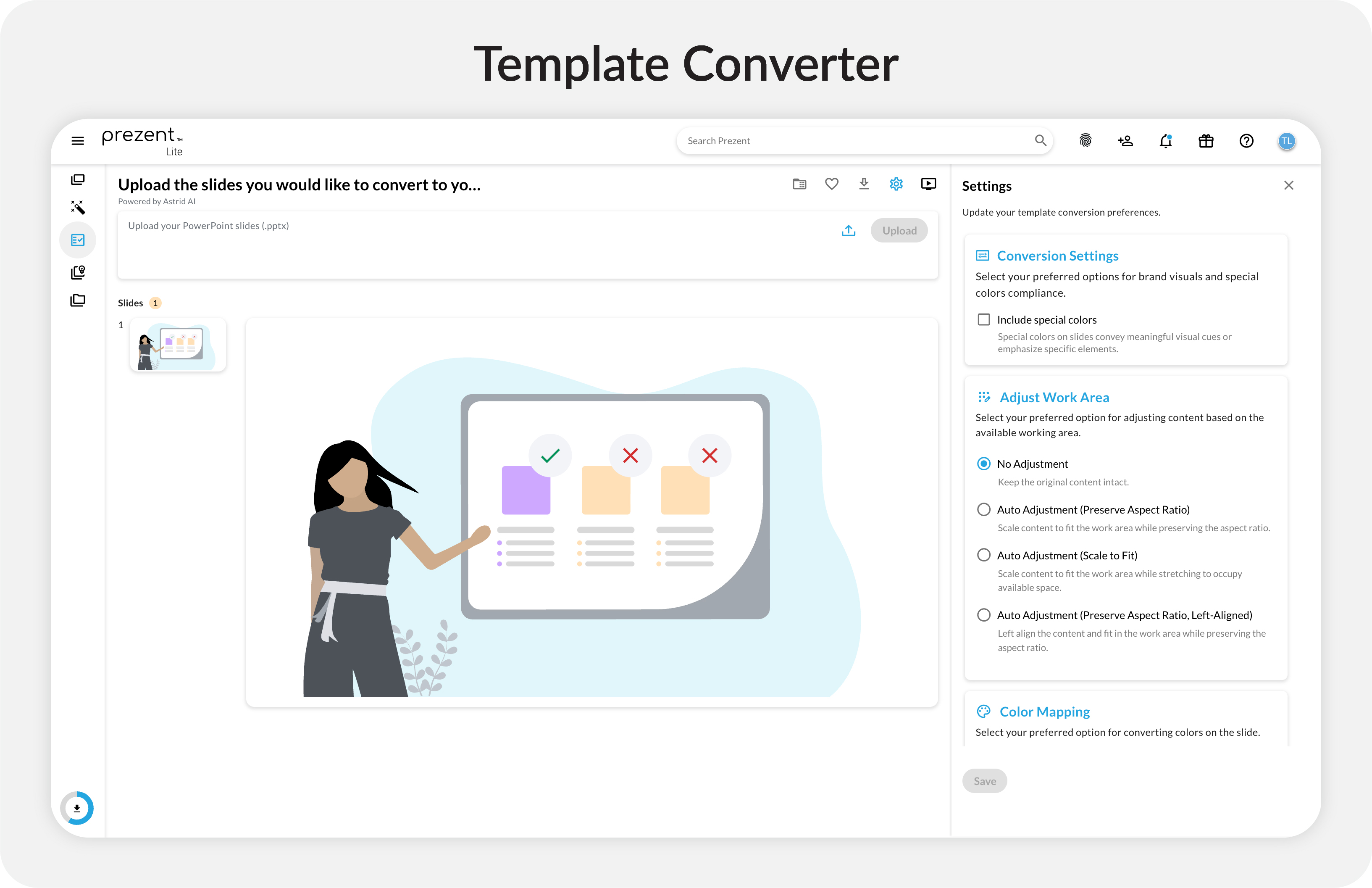Click the add colleague icon
The width and height of the screenshot is (1372, 888).
pyautogui.click(x=1125, y=141)
